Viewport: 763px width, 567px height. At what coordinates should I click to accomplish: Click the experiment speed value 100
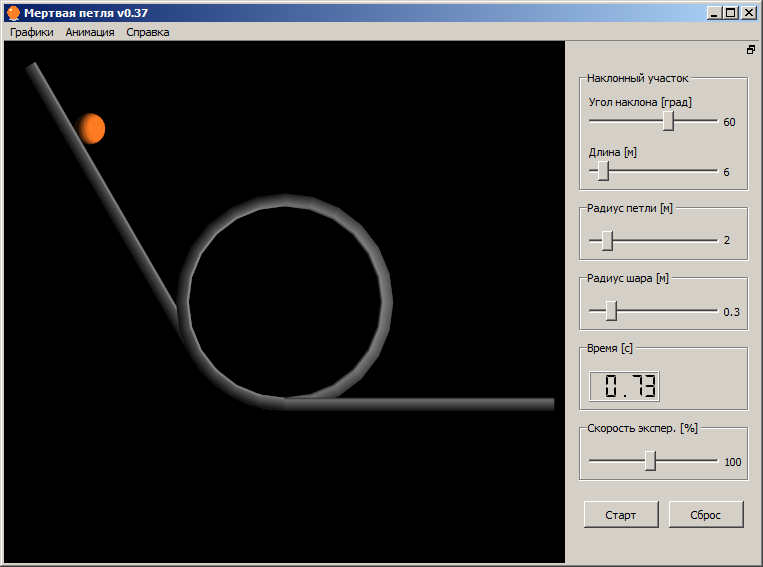point(733,462)
